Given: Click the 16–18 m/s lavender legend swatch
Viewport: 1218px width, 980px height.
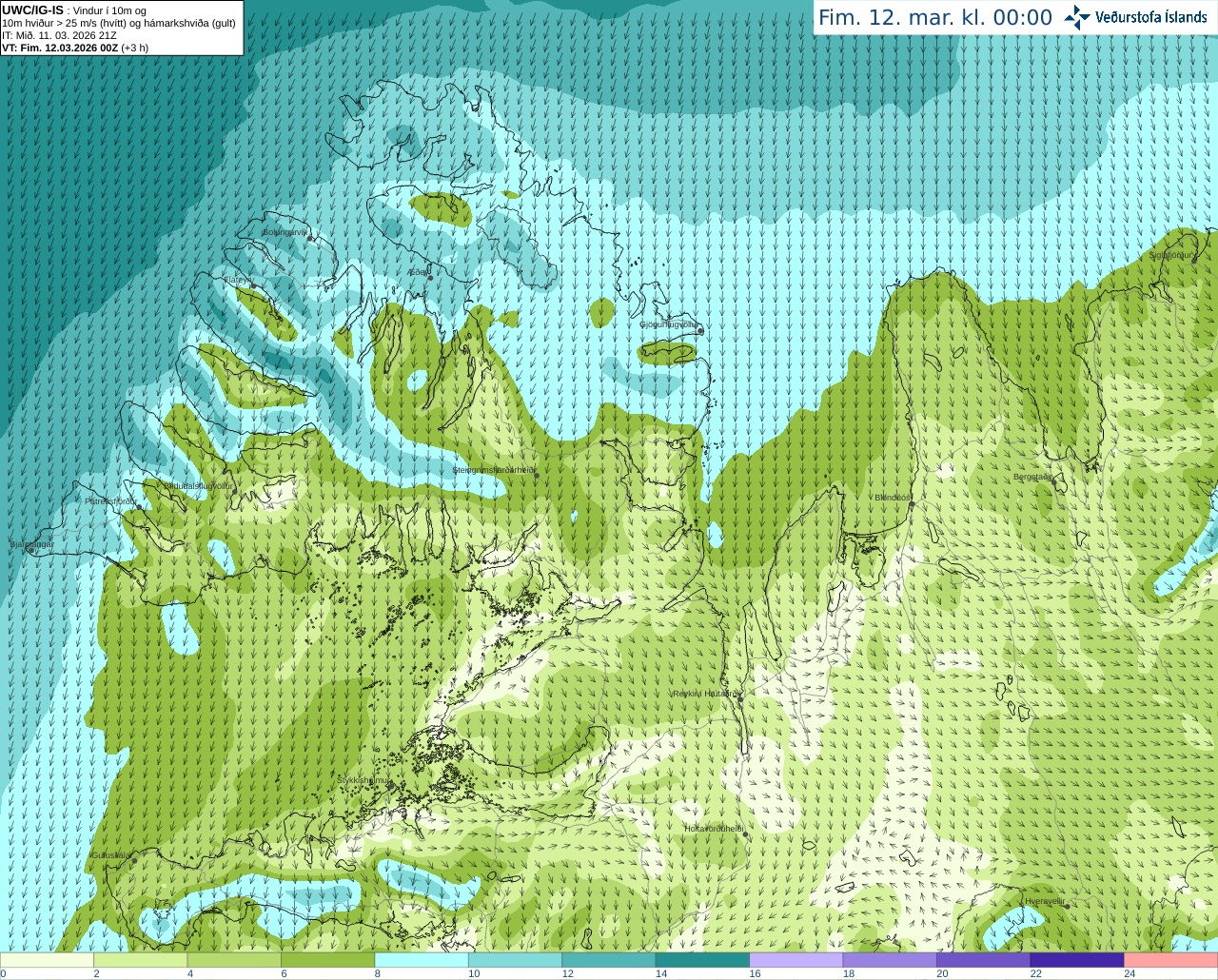Looking at the screenshot, I should [796, 960].
